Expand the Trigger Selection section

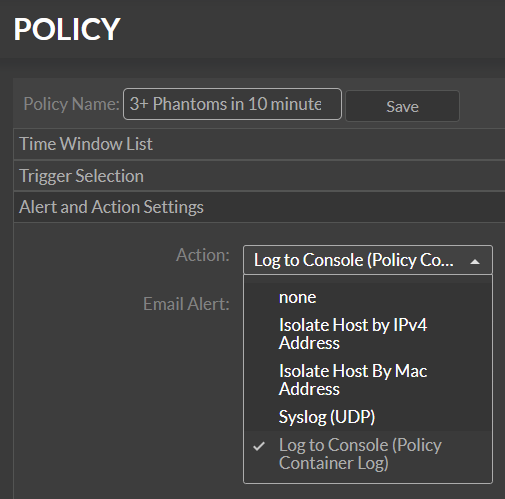click(x=259, y=176)
